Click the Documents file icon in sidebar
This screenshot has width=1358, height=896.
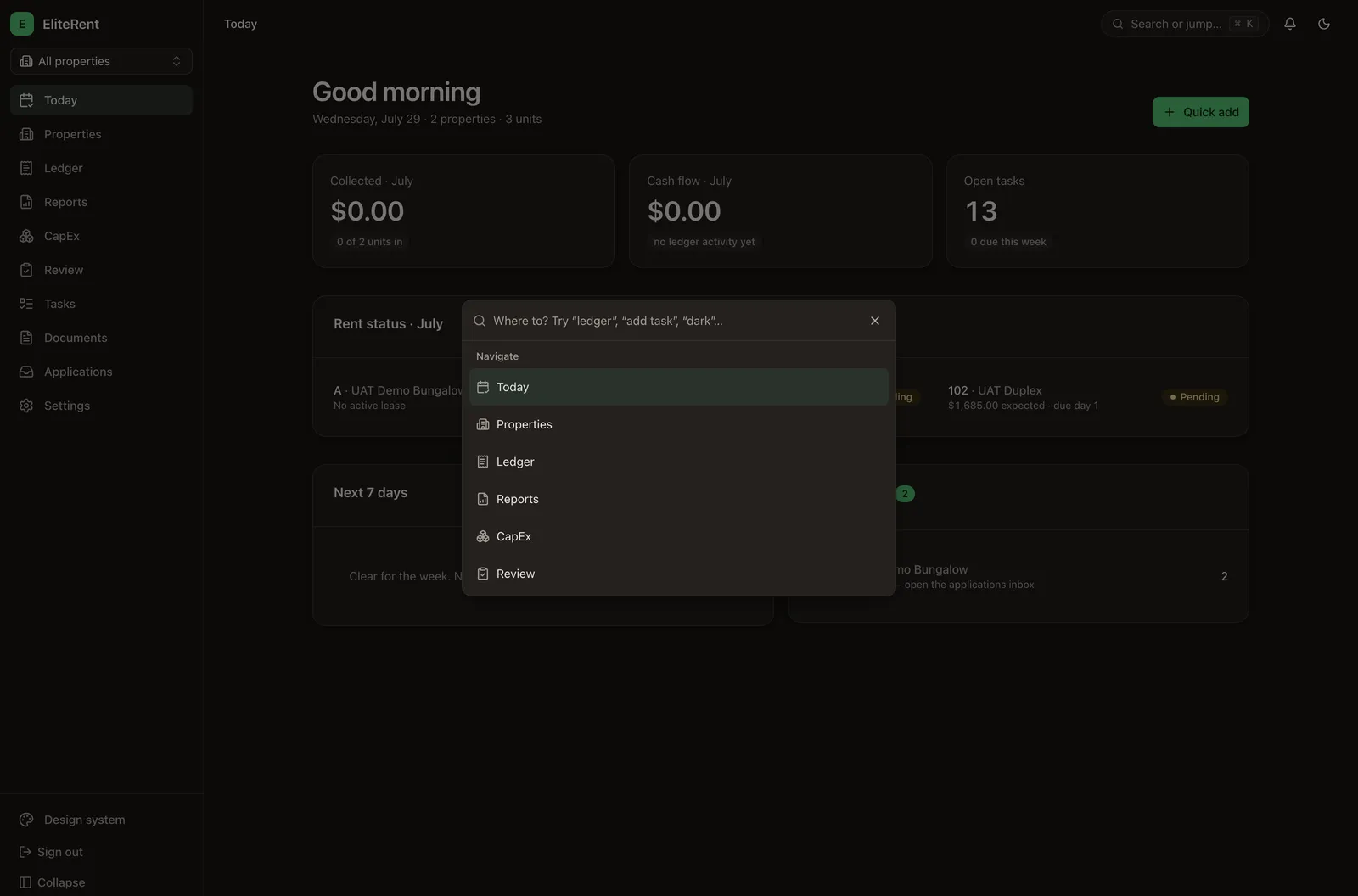pyautogui.click(x=26, y=338)
